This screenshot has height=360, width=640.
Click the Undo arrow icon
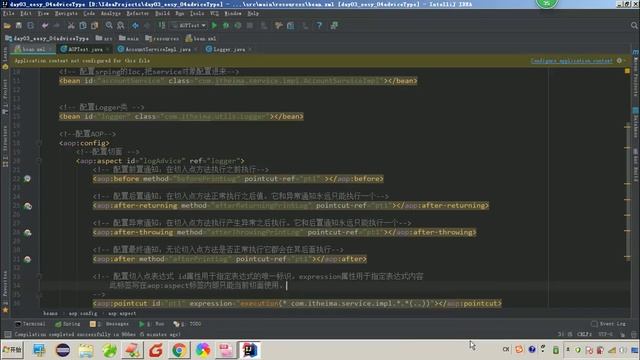[x=44, y=26]
